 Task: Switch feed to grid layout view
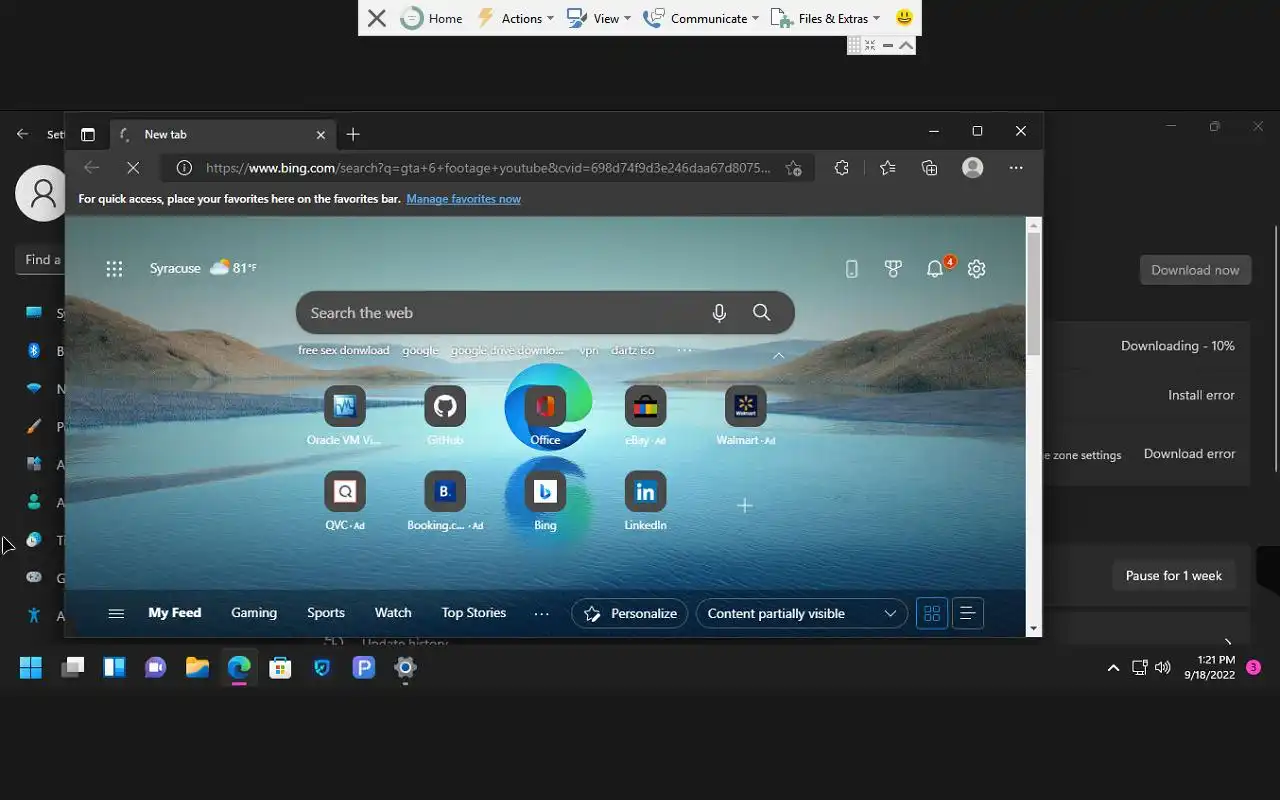(932, 613)
